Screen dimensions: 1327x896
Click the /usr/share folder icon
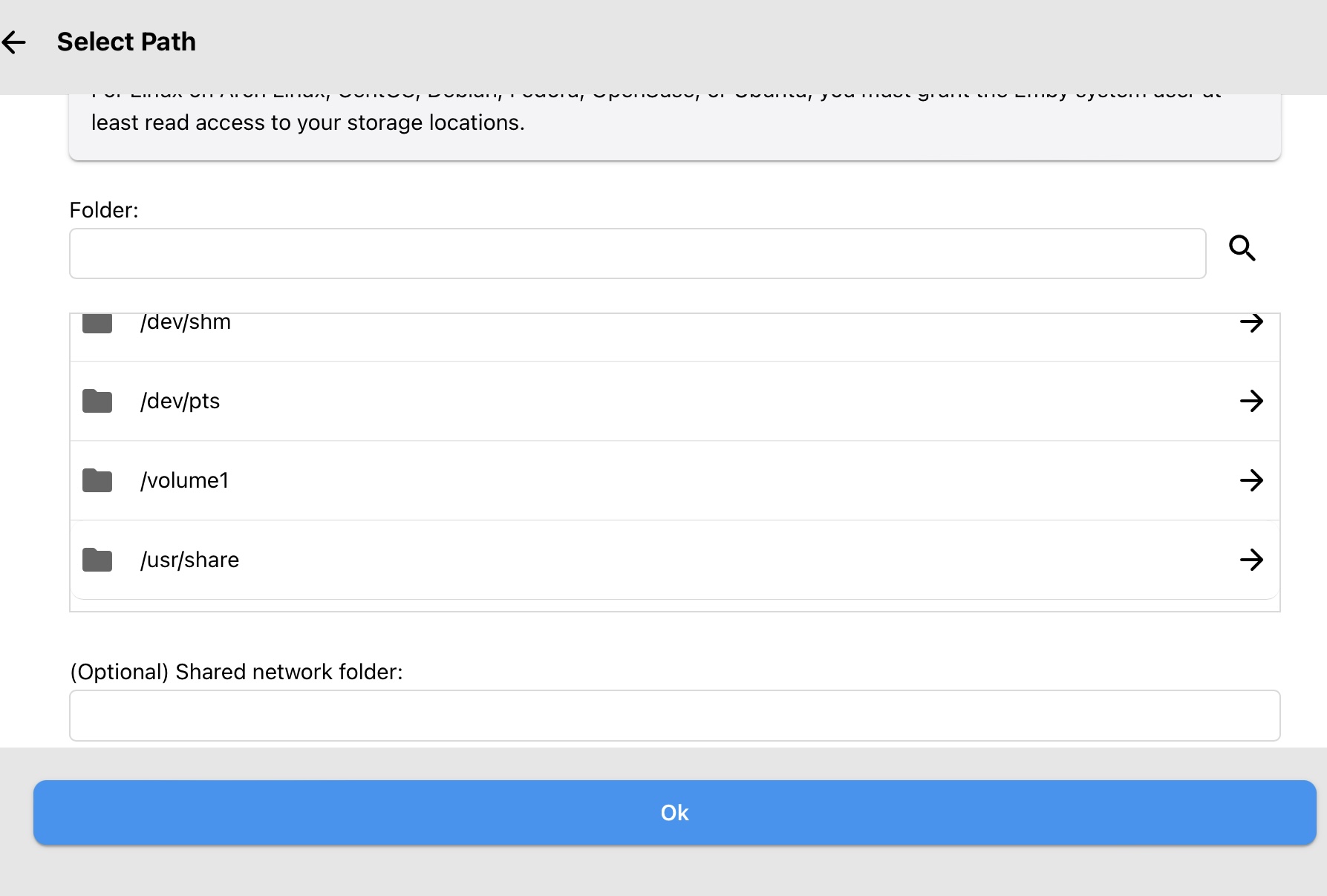click(x=97, y=560)
